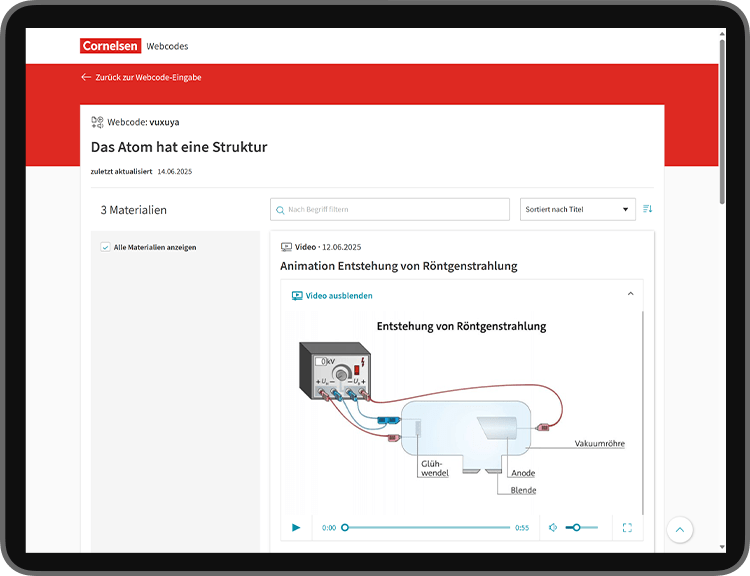This screenshot has height=576, width=750.
Task: Collapse the video panel with the chevron
Action: (630, 294)
